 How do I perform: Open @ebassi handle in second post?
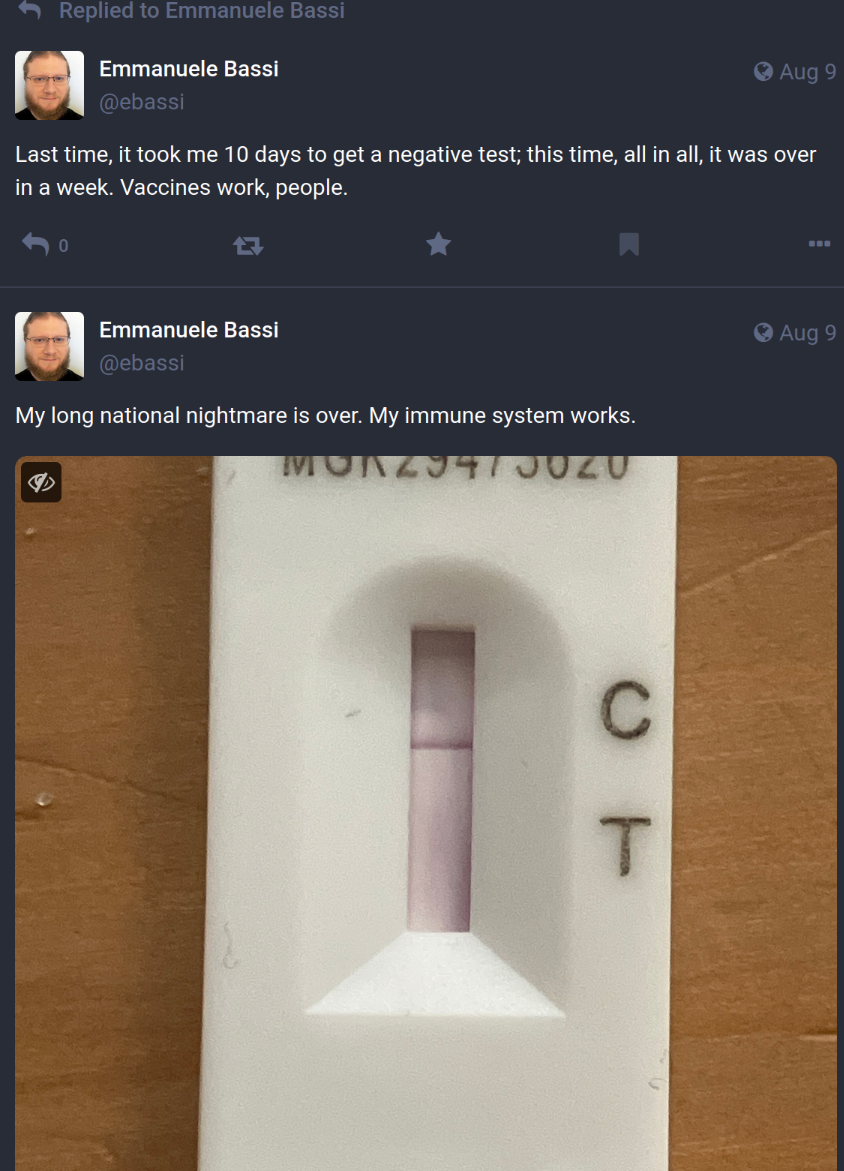click(x=142, y=363)
